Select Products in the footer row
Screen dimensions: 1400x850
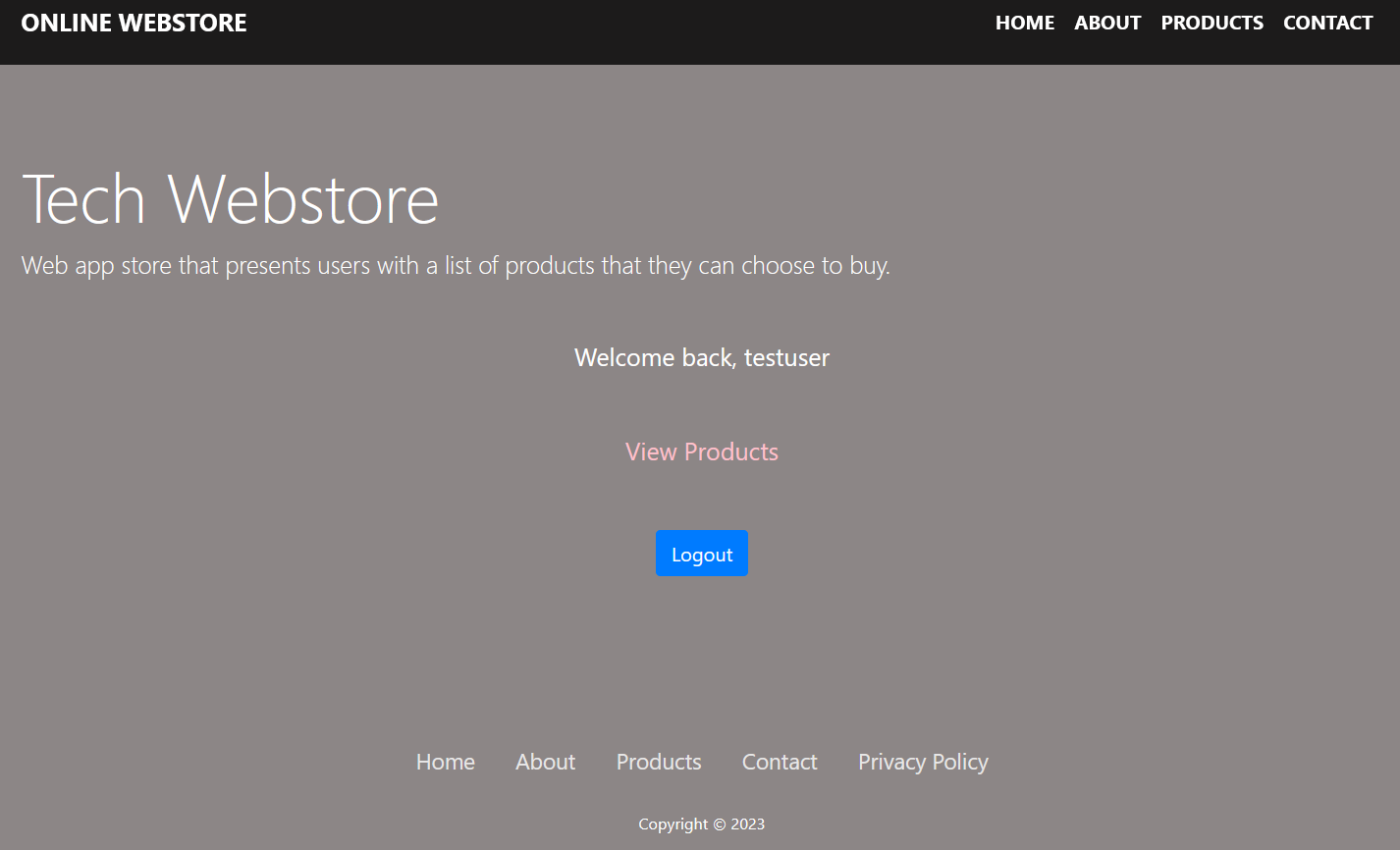pyautogui.click(x=659, y=762)
